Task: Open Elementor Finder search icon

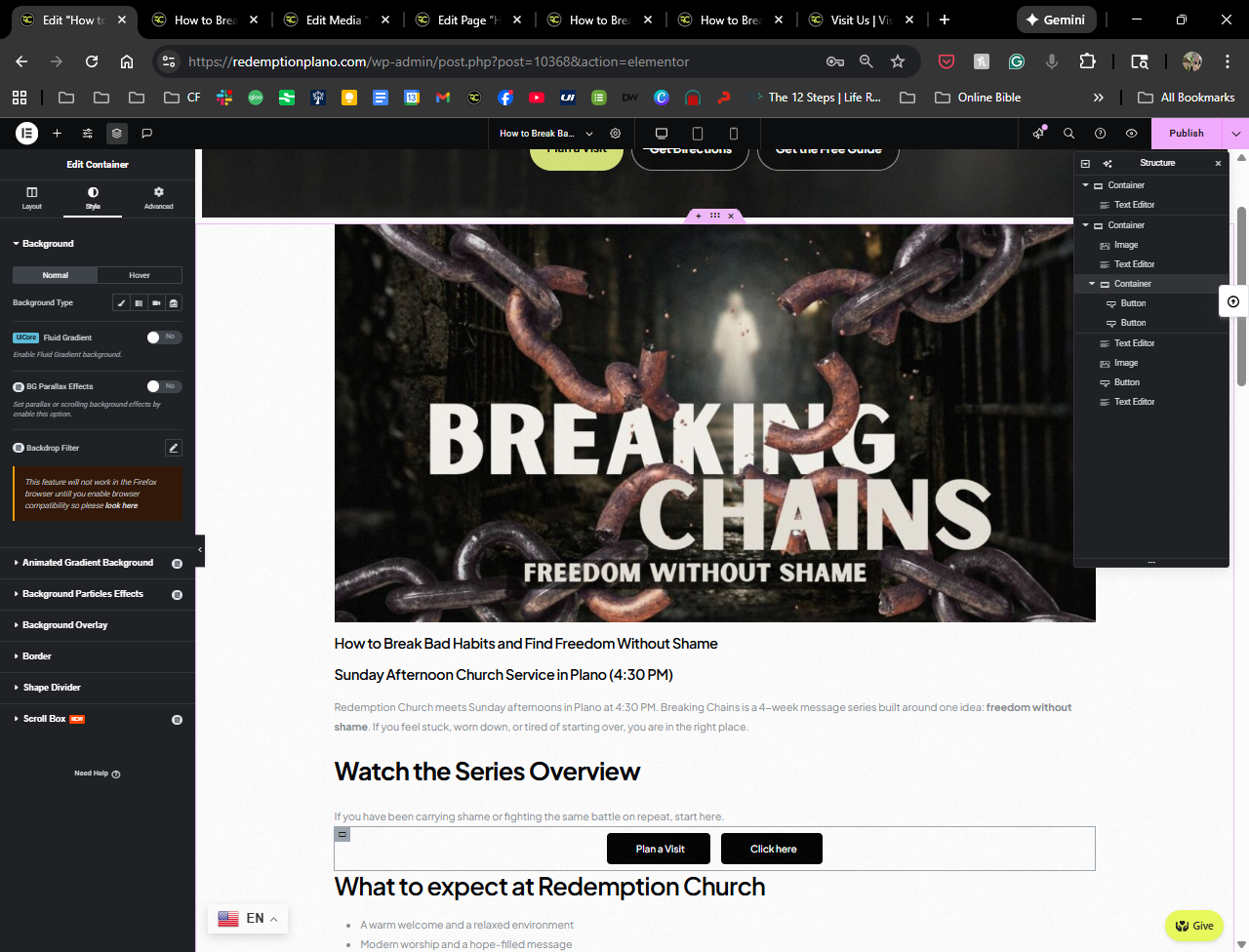Action: click(1068, 134)
